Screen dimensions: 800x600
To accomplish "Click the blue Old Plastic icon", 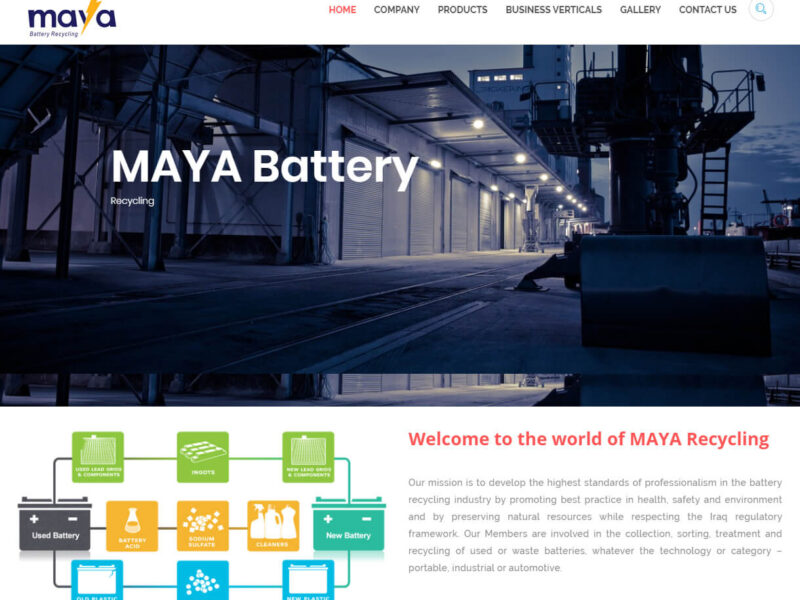I will [97, 580].
